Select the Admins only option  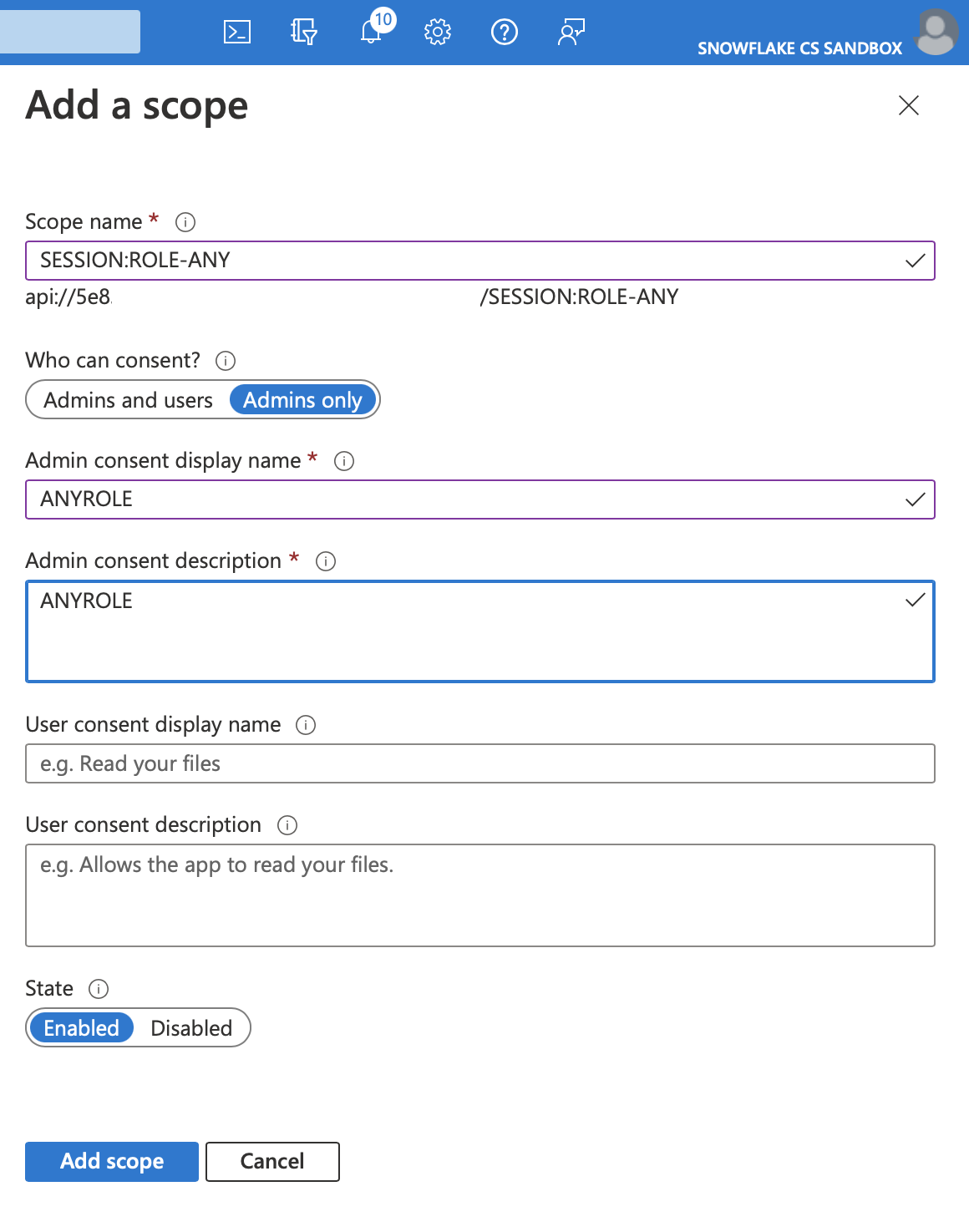302,400
